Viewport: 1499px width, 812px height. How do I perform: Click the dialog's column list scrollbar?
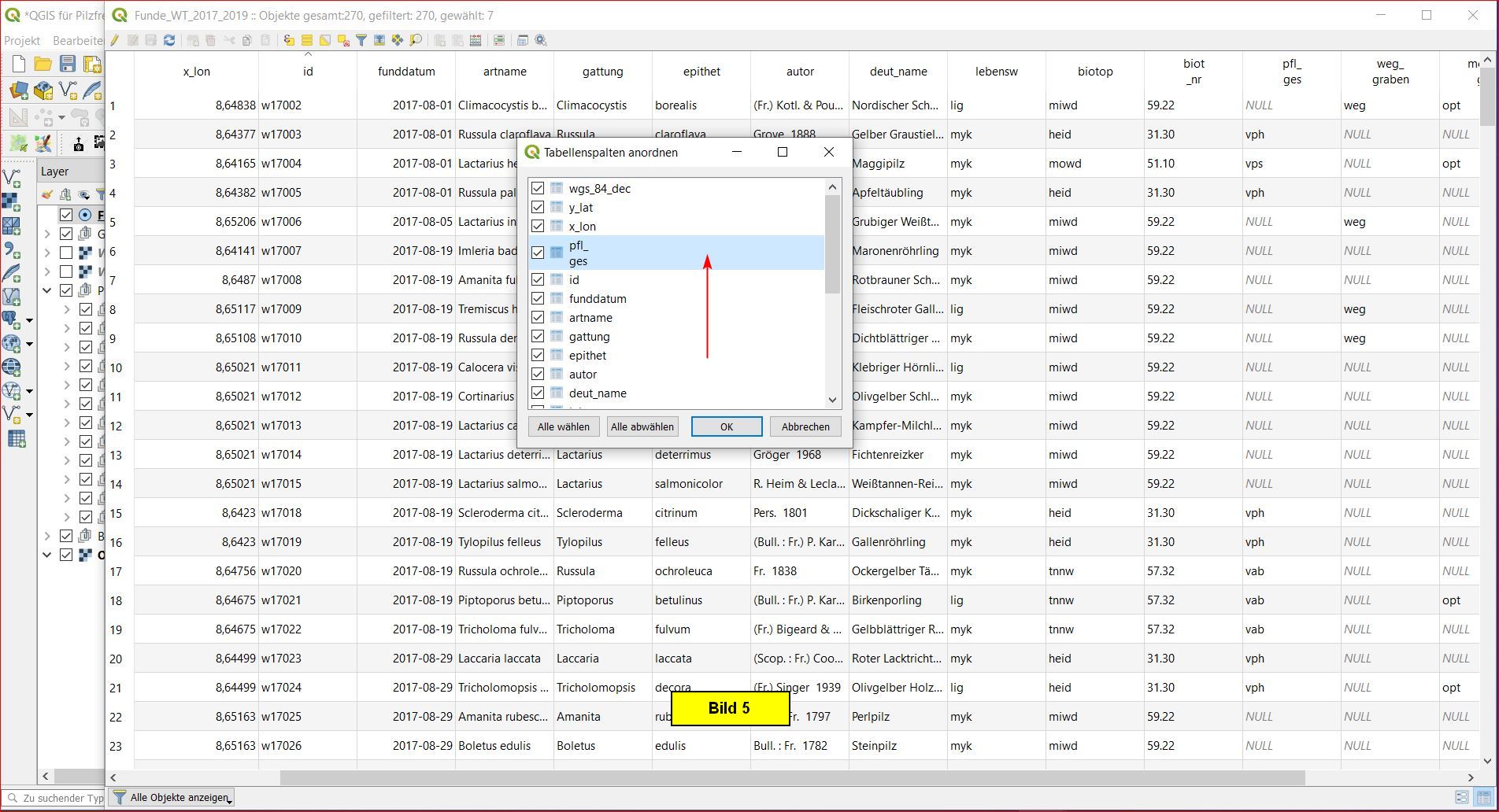coord(832,244)
